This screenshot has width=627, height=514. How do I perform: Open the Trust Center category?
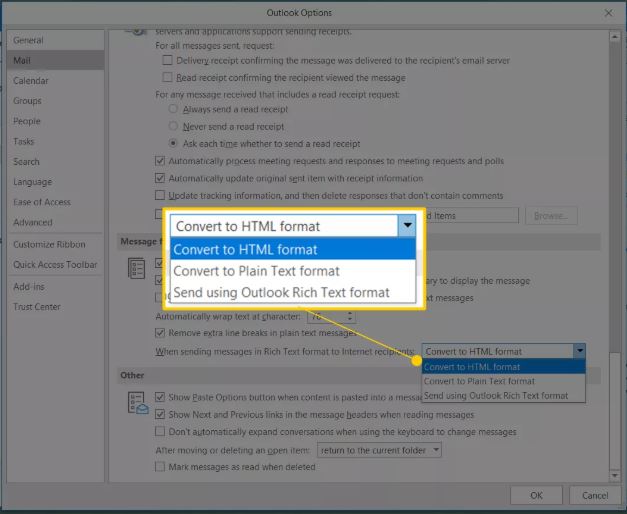55,307
